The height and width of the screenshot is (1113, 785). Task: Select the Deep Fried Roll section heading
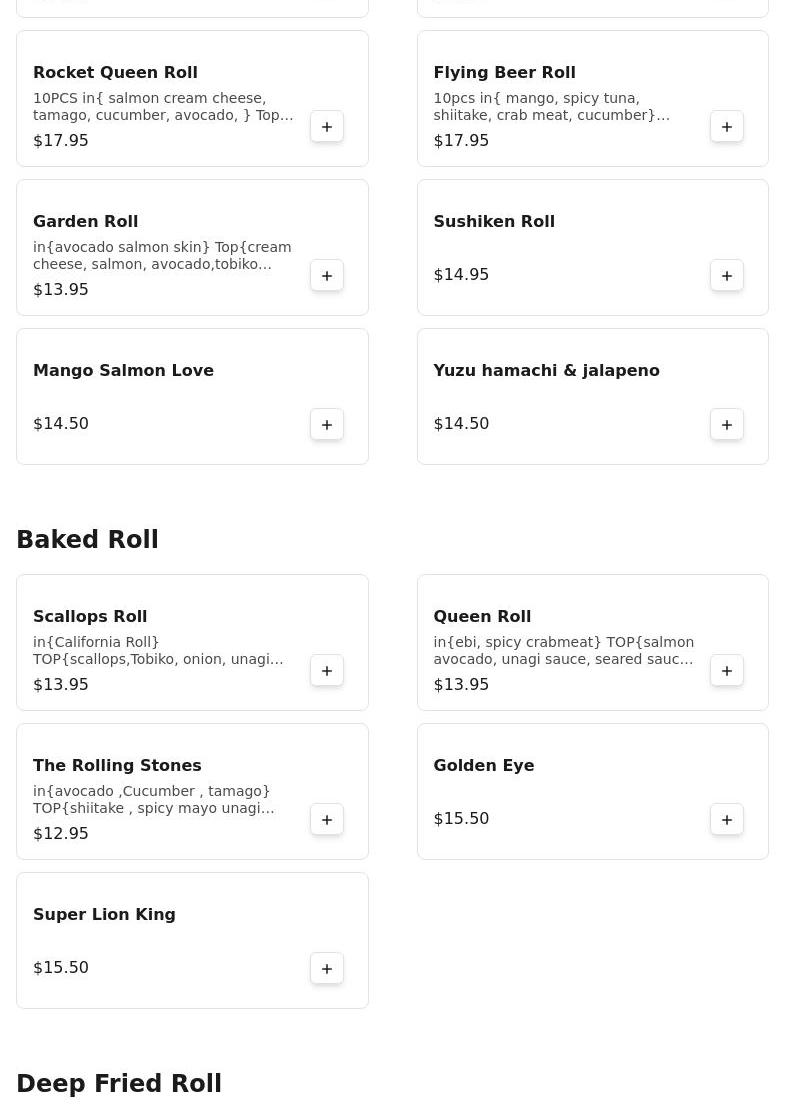pos(119,1084)
